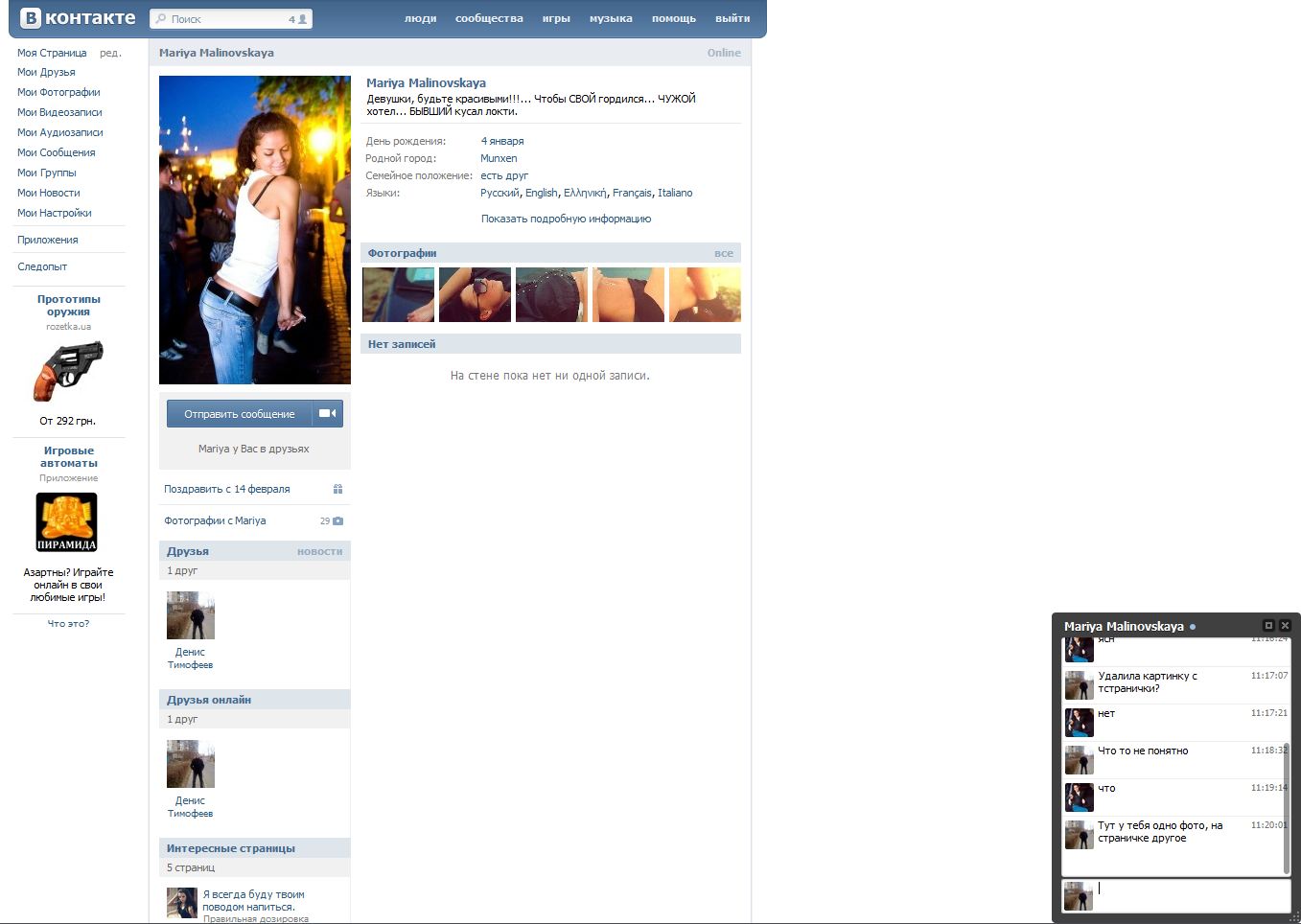Open Мои Новости

[48, 193]
